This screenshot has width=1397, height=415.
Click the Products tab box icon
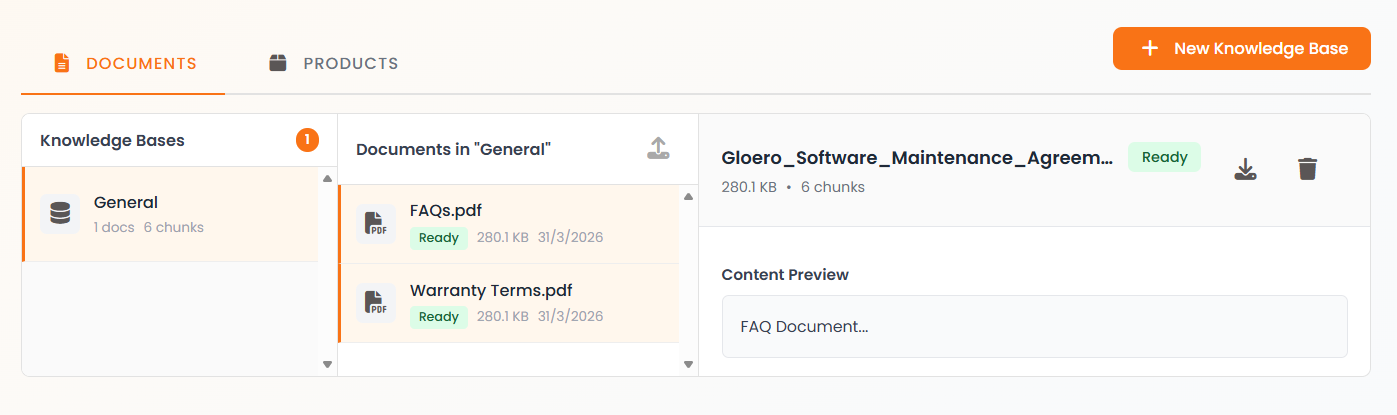click(x=278, y=63)
